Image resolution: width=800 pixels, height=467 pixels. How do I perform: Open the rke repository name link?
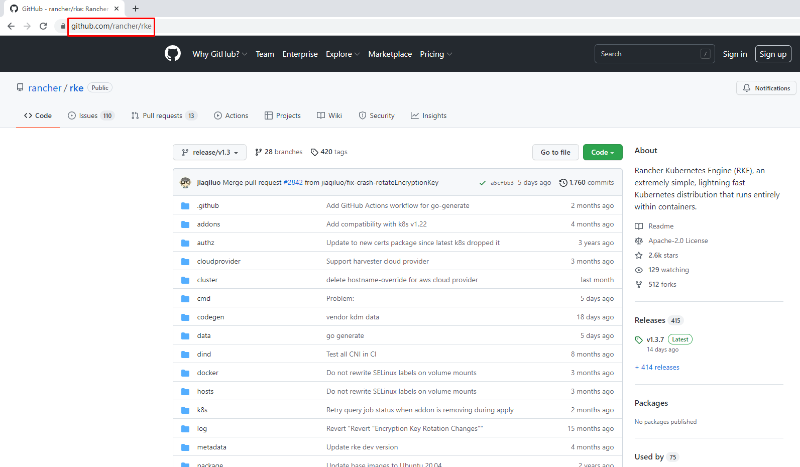coord(77,88)
